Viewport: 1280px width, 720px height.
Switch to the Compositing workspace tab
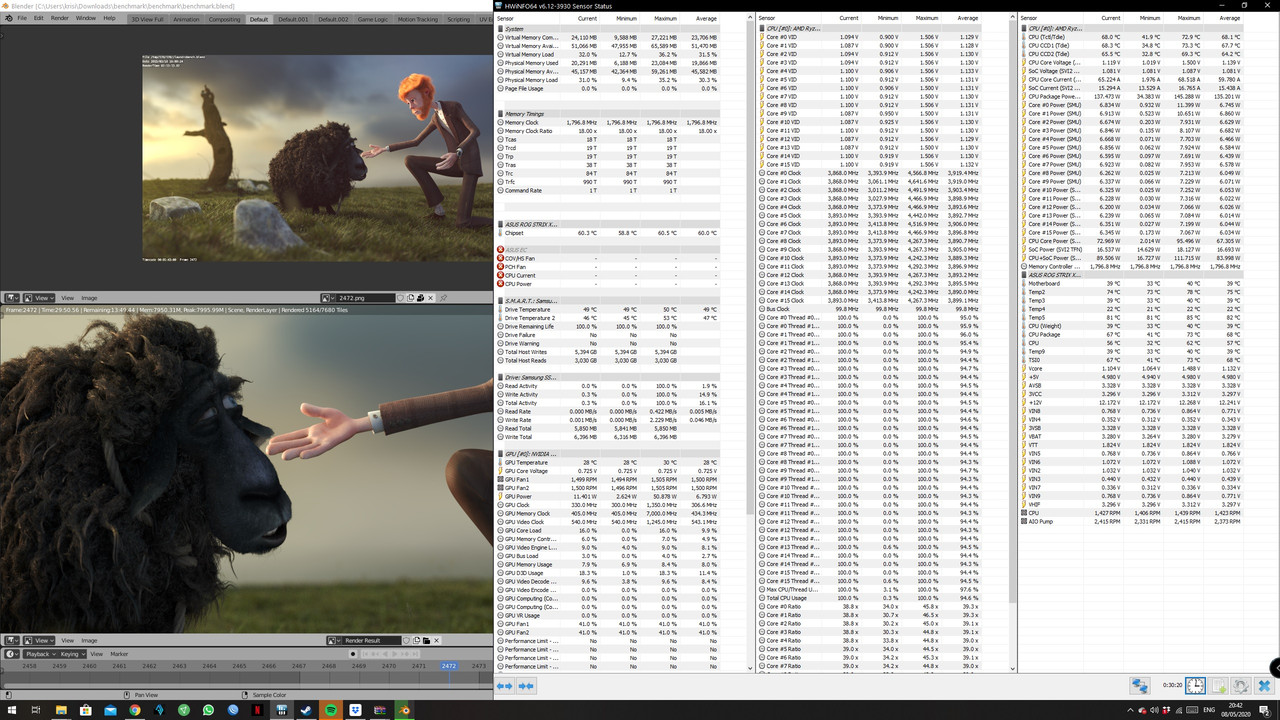pyautogui.click(x=224, y=19)
